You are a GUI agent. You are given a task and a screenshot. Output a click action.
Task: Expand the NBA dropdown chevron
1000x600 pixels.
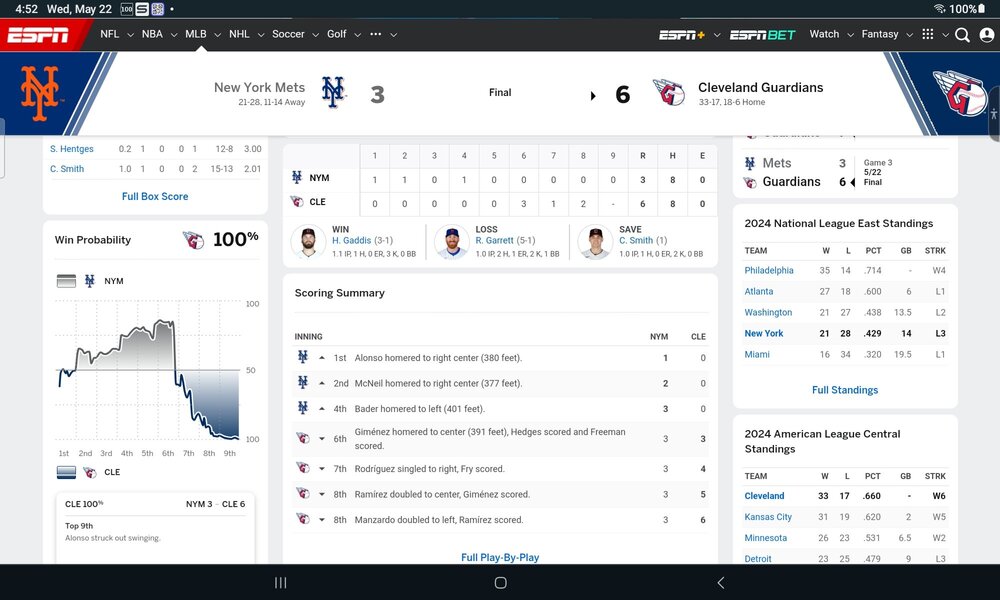(173, 35)
